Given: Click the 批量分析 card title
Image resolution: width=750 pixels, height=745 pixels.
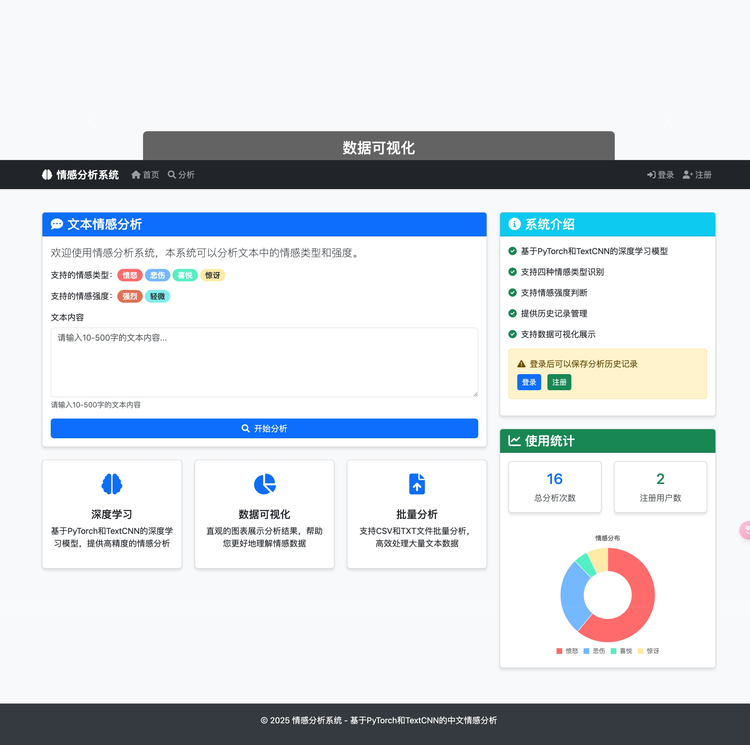Looking at the screenshot, I should pos(417,514).
